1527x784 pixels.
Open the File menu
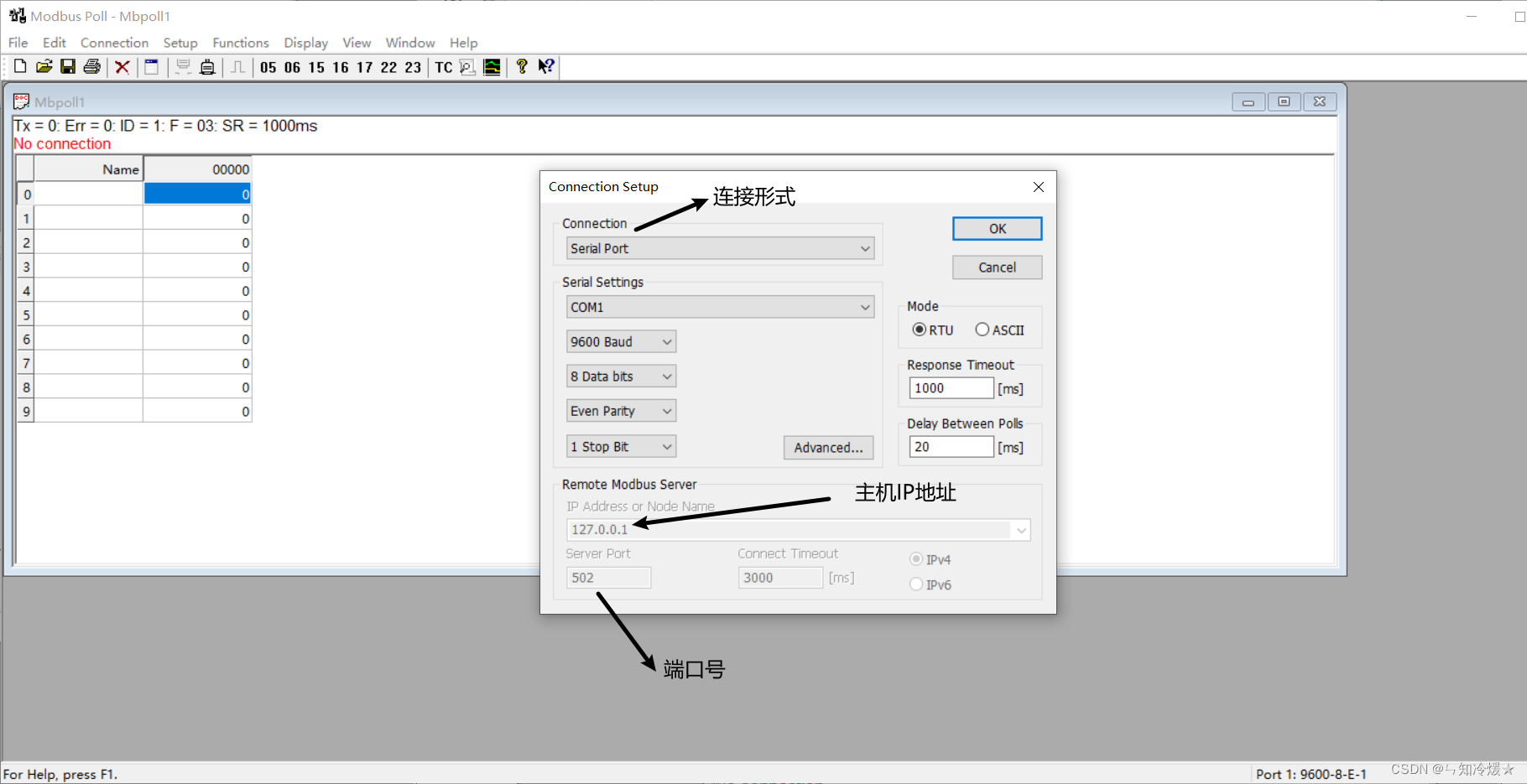18,43
